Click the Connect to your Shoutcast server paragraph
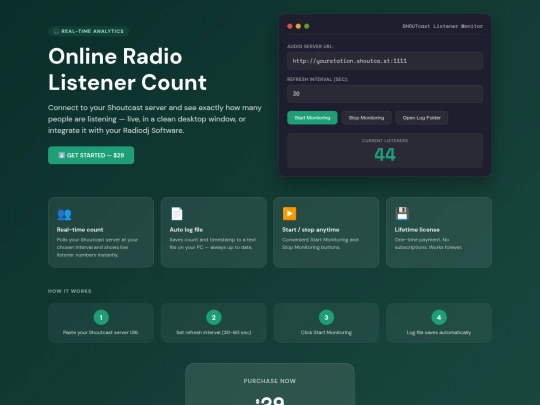Viewport: 540px width, 405px height. (x=155, y=119)
